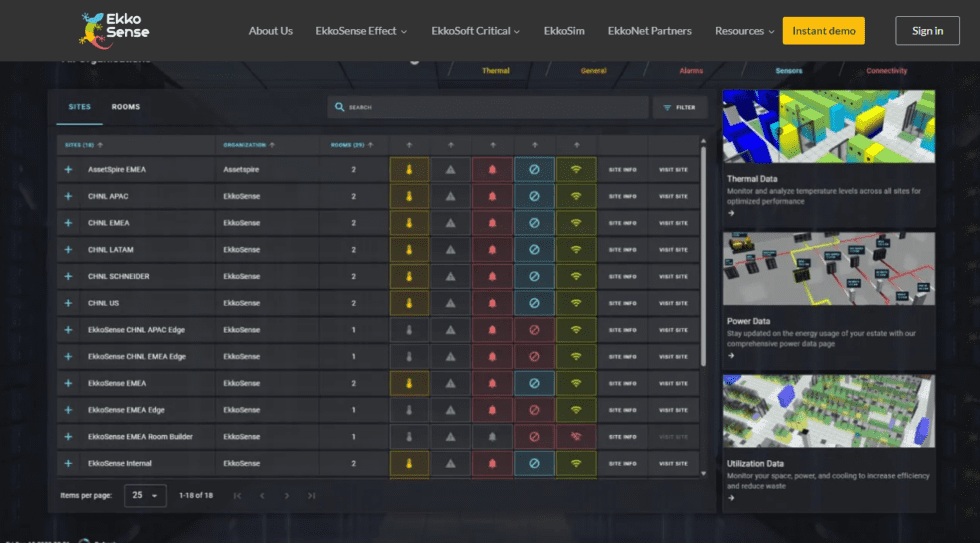Go to the last page
Screen dimensions: 980x543
coord(311,496)
